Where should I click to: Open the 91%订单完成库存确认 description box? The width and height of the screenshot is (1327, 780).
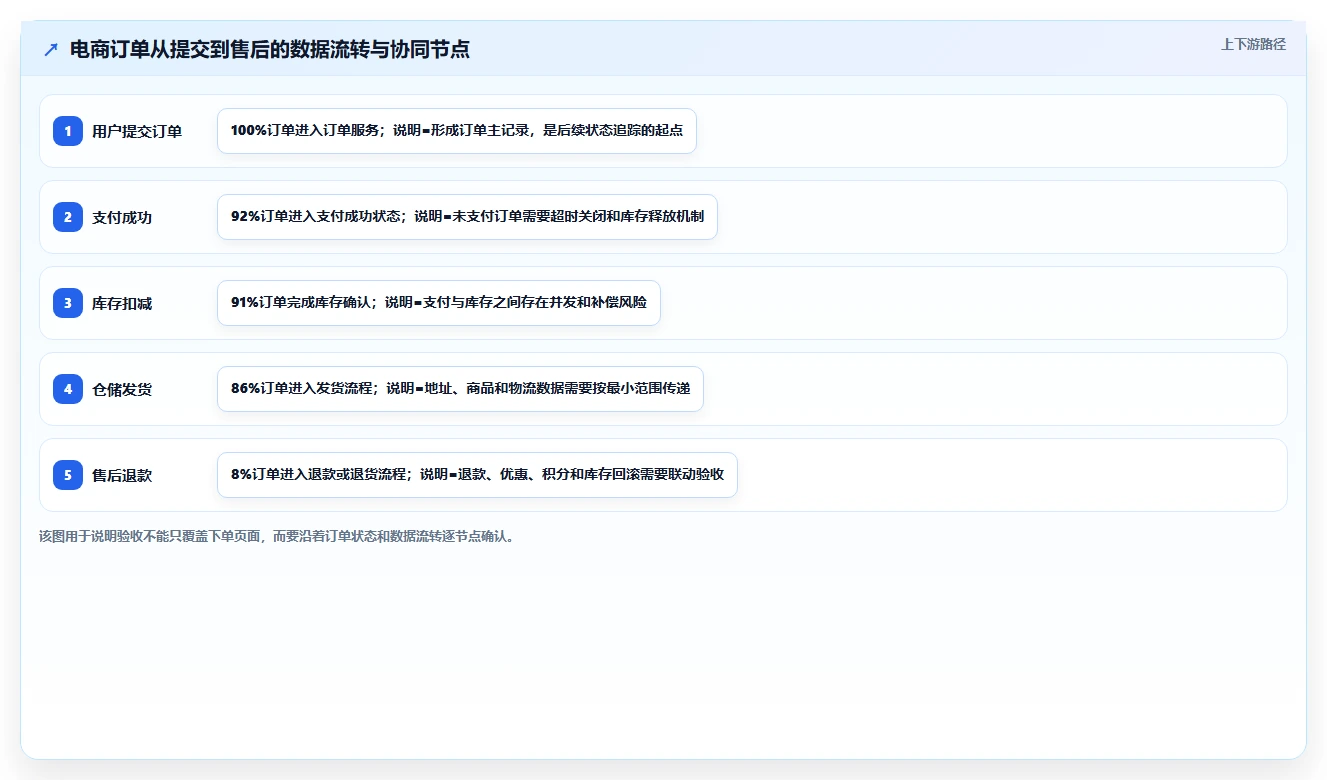[x=439, y=303]
